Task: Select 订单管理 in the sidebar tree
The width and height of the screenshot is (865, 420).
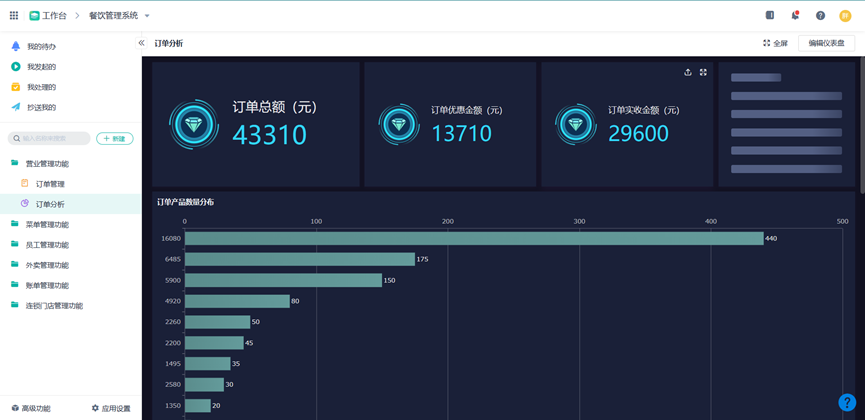Action: click(x=50, y=184)
